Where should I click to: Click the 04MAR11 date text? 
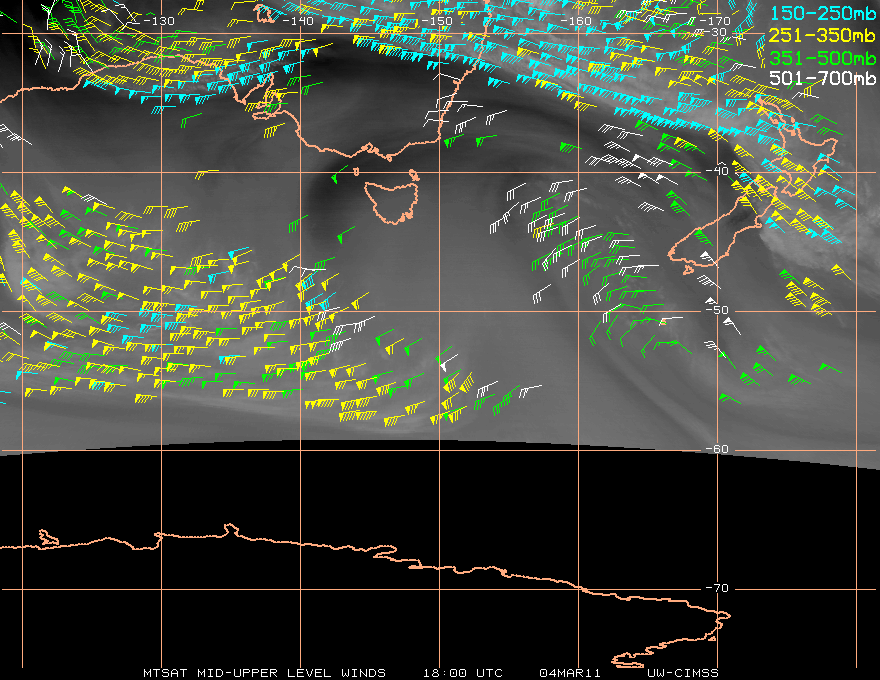tap(569, 672)
